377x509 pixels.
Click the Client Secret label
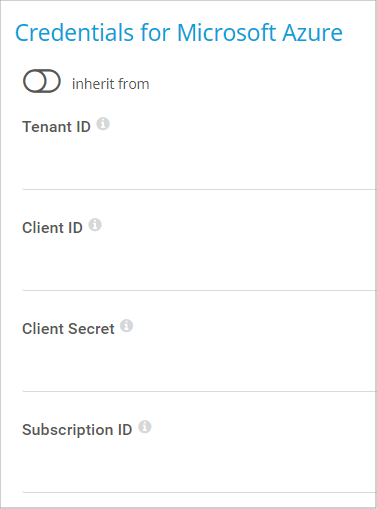68,329
